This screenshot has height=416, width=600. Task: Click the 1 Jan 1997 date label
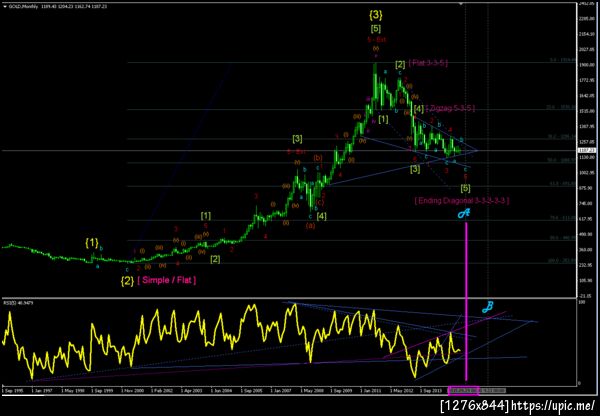(x=41, y=391)
